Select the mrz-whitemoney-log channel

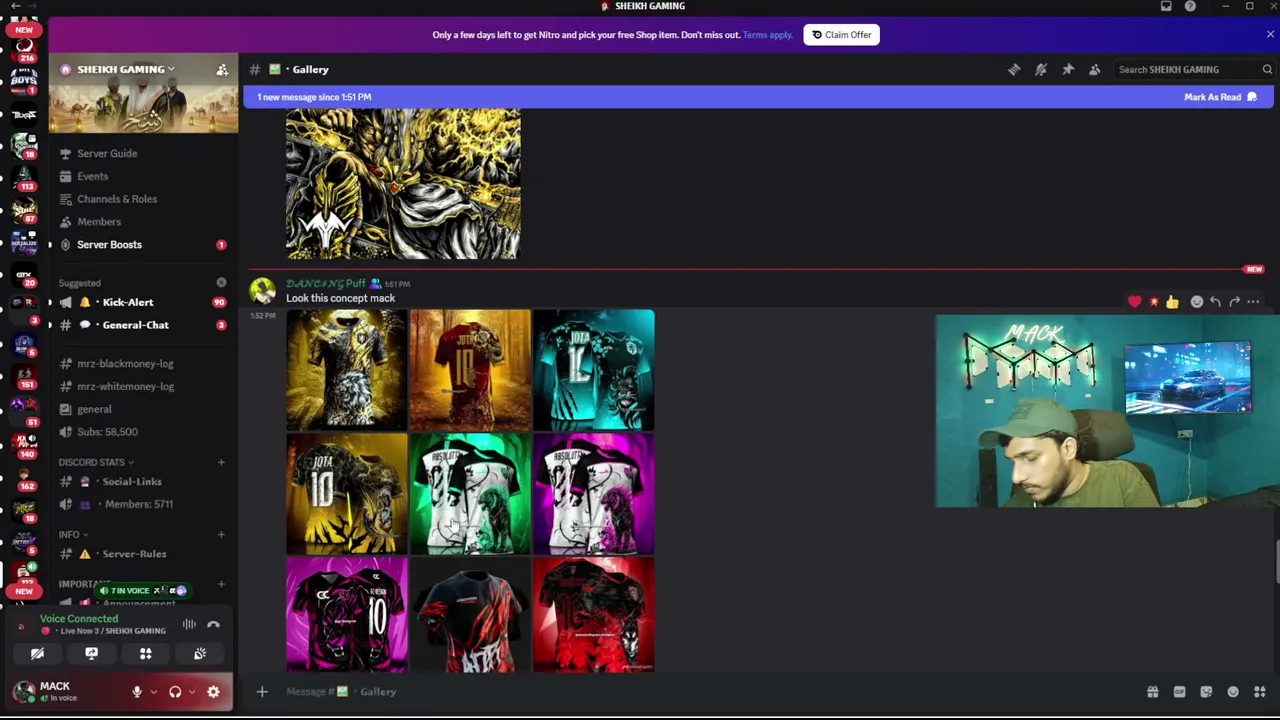142,386
